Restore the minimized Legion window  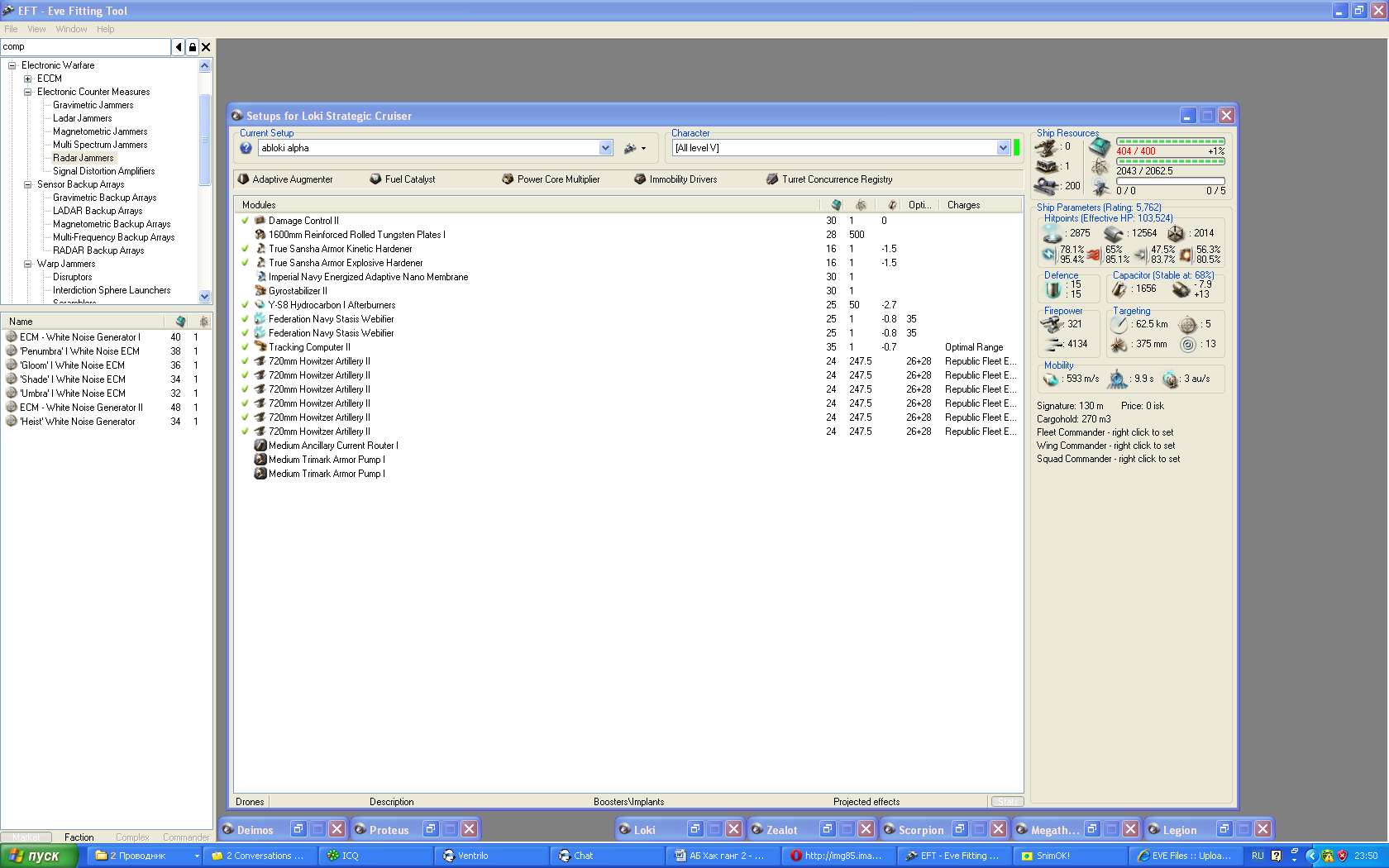(1224, 829)
